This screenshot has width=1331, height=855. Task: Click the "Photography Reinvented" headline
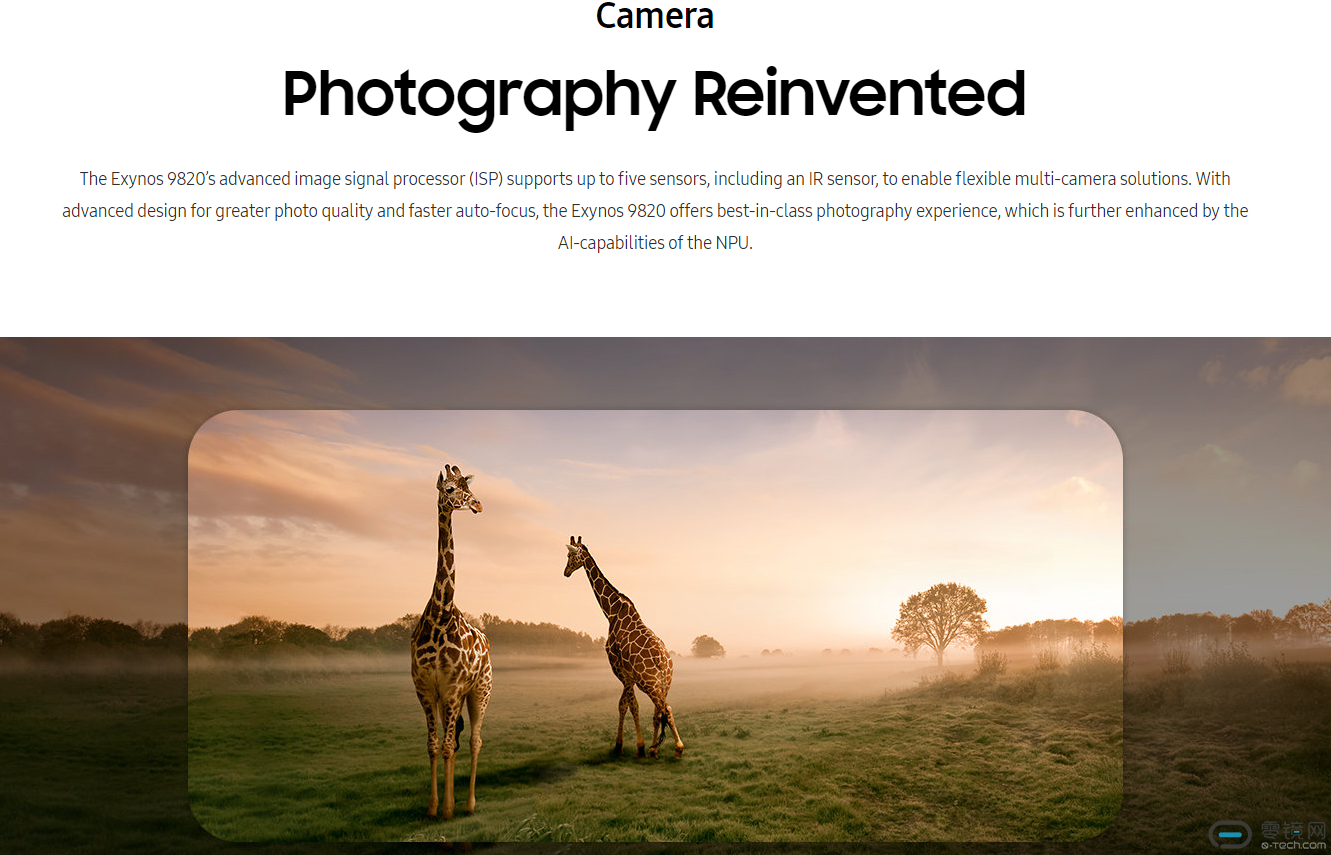655,95
